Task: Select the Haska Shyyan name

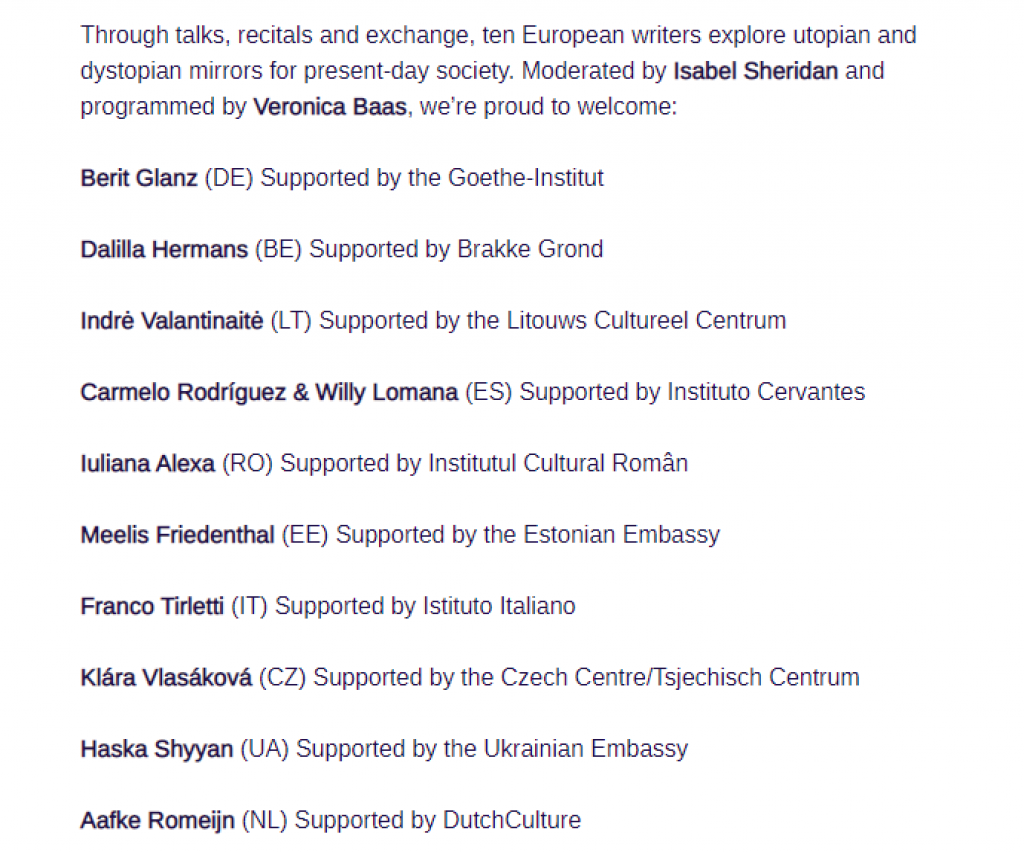Action: (157, 749)
